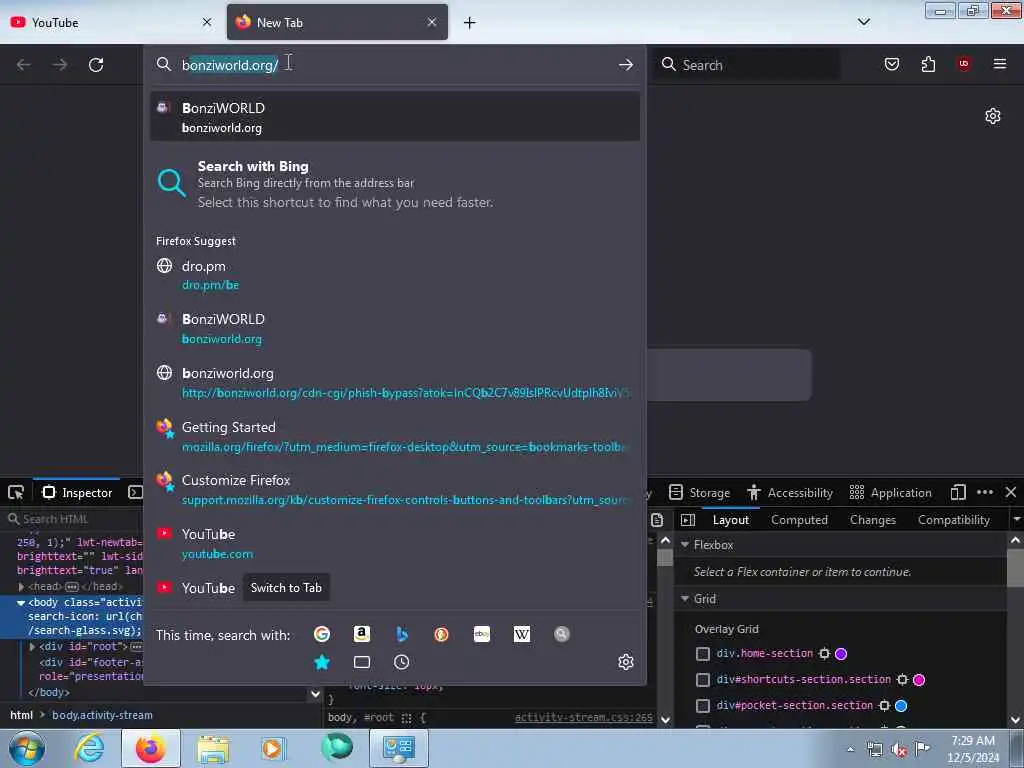Viewport: 1024px width, 768px height.
Task: Switch to the Compatibility sidebar tab
Action: click(953, 520)
